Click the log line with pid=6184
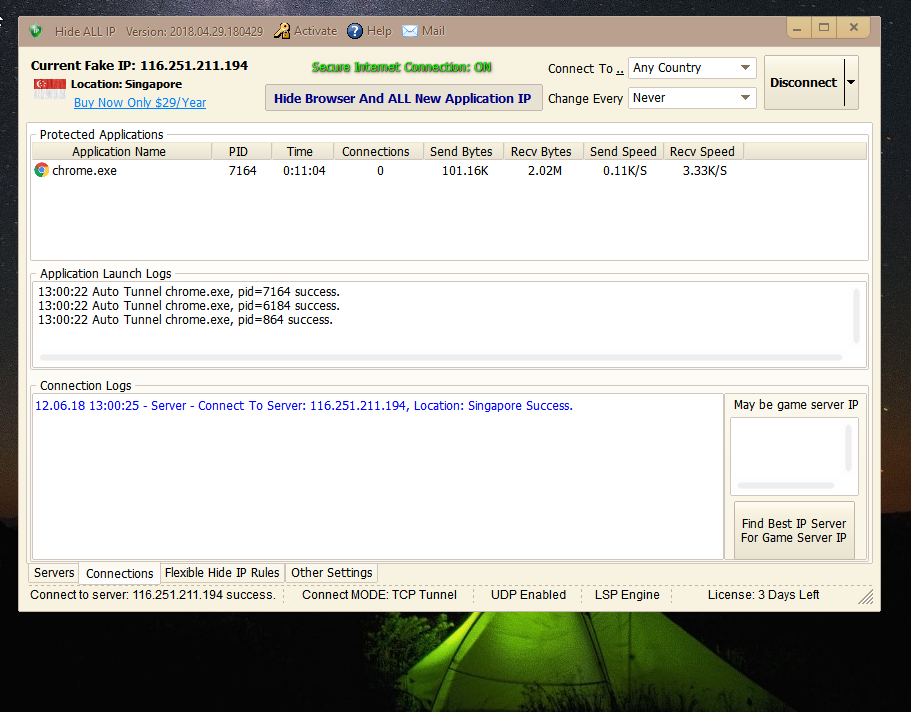Image resolution: width=911 pixels, height=712 pixels. pyautogui.click(x=189, y=306)
